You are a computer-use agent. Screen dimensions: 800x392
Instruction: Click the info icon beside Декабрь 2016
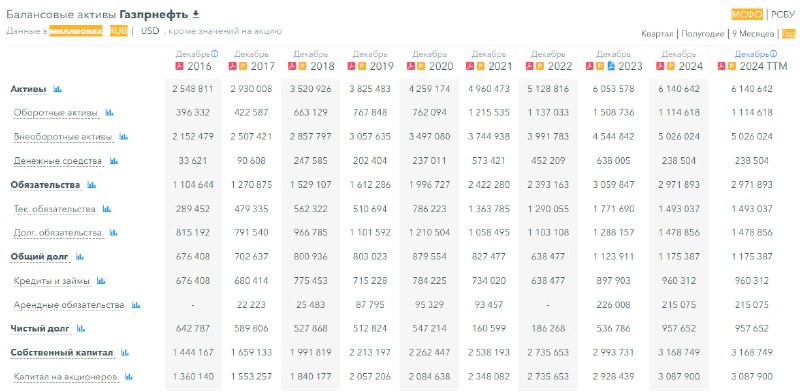[215, 54]
